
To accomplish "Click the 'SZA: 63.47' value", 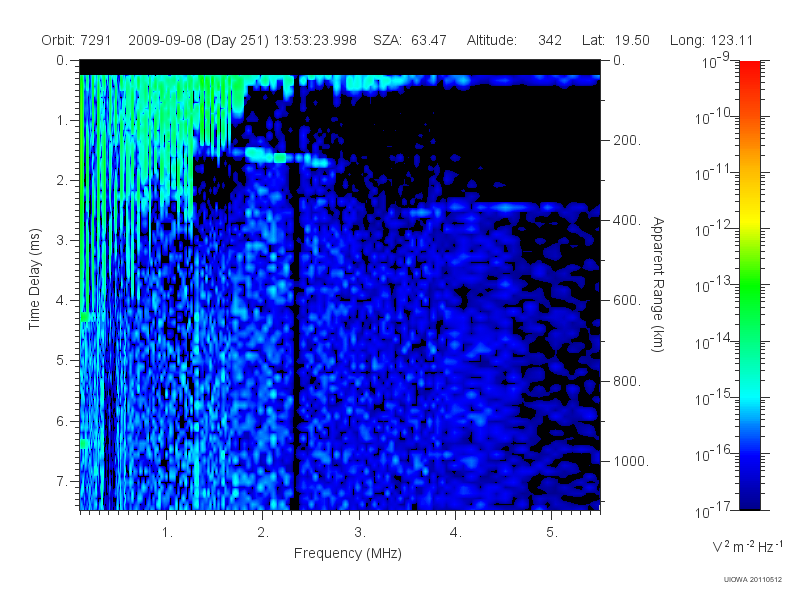I will click(x=410, y=40).
